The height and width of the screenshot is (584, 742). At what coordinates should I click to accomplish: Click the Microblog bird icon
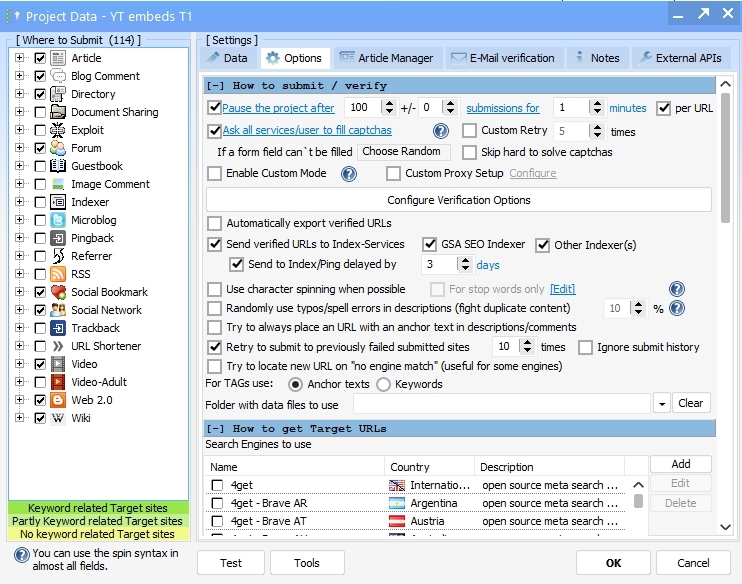click(58, 220)
